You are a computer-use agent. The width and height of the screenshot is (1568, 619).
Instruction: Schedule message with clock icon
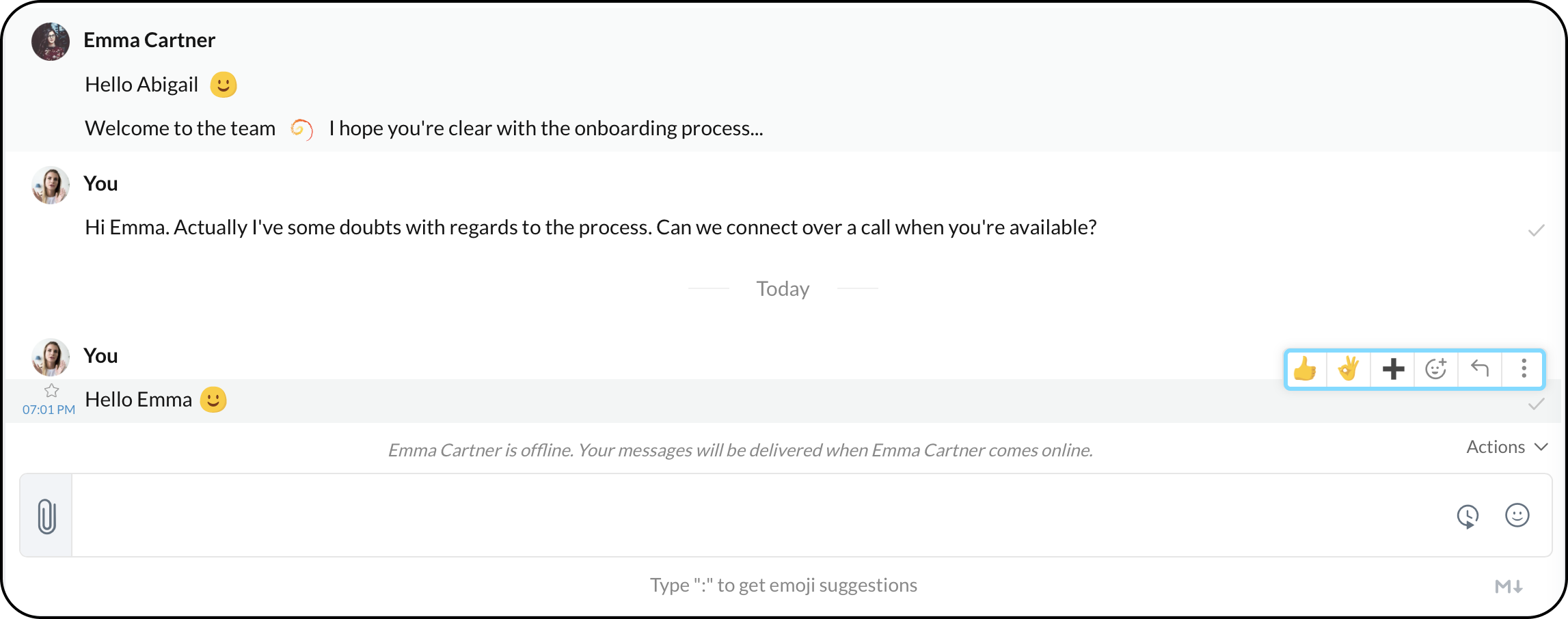(1468, 516)
